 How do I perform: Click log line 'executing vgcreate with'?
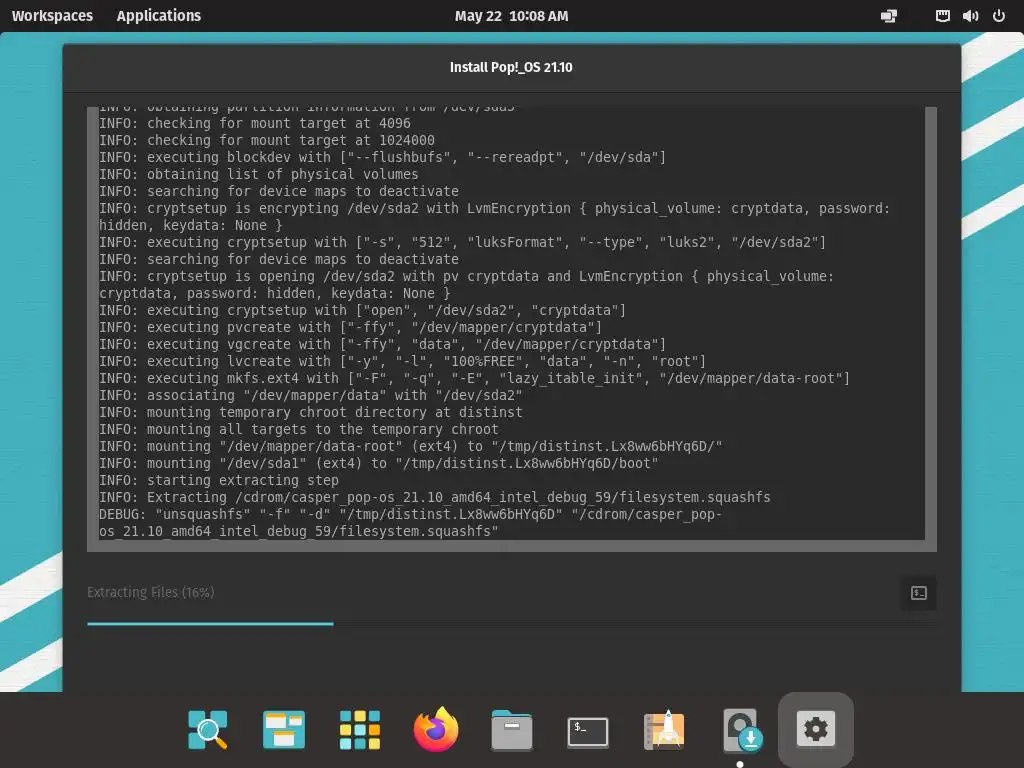tap(382, 344)
